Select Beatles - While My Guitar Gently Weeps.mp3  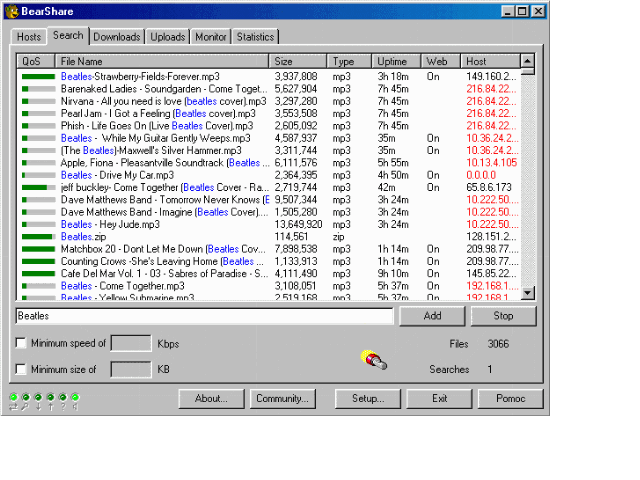tap(156, 138)
